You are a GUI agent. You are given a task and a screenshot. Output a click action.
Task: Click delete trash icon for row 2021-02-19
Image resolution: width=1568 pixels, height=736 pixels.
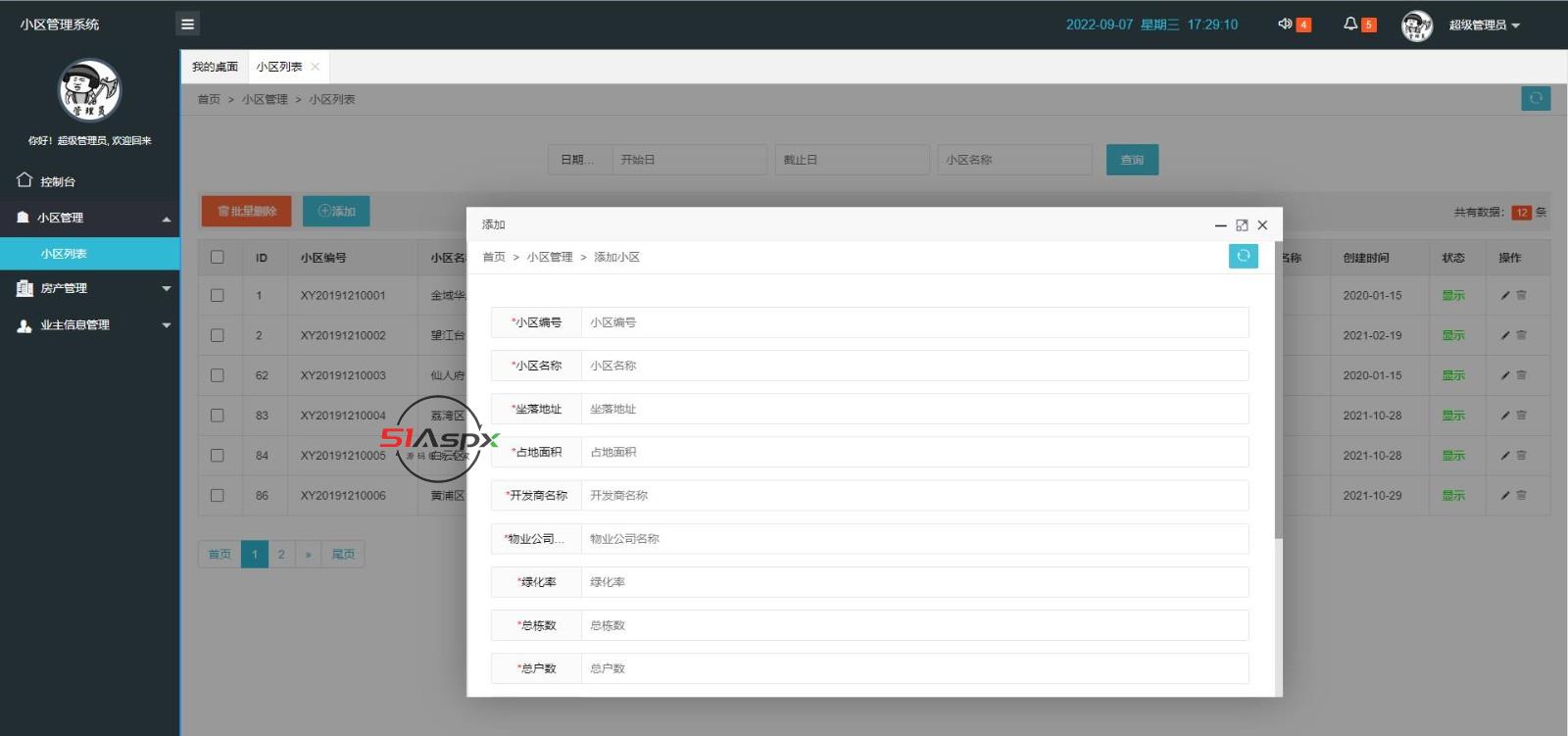point(1521,335)
